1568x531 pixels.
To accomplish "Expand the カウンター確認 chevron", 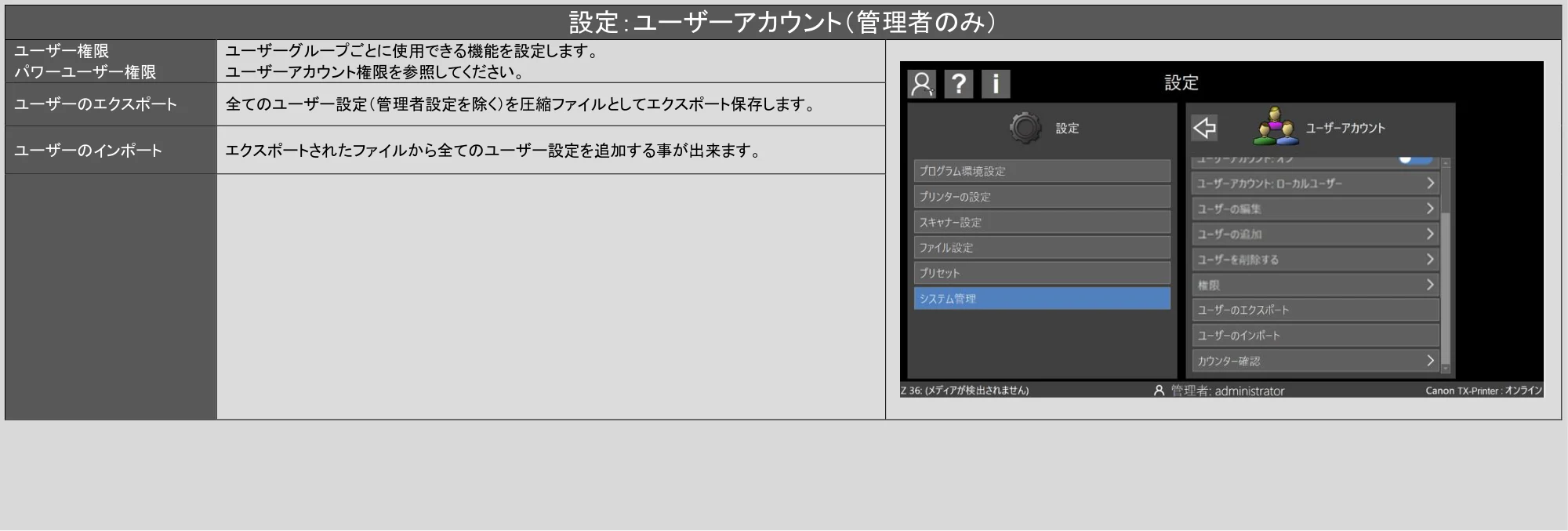I will click(x=1430, y=361).
